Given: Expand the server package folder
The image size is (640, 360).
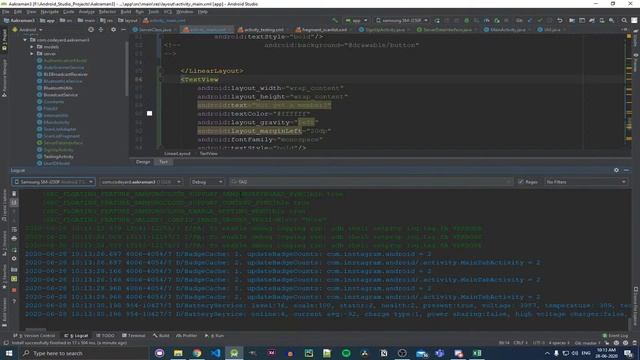Looking at the screenshot, I should pos(32,53).
